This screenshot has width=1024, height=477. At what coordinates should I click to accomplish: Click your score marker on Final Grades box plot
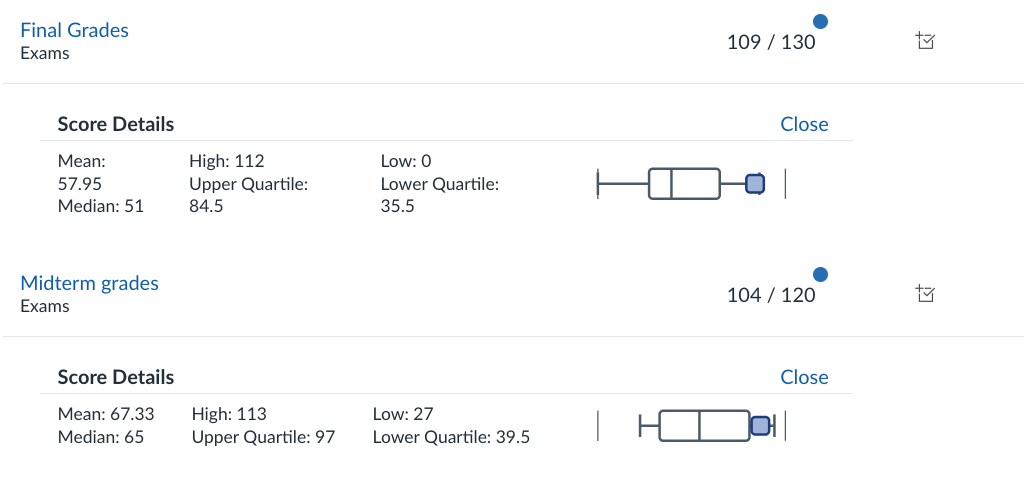tap(756, 184)
